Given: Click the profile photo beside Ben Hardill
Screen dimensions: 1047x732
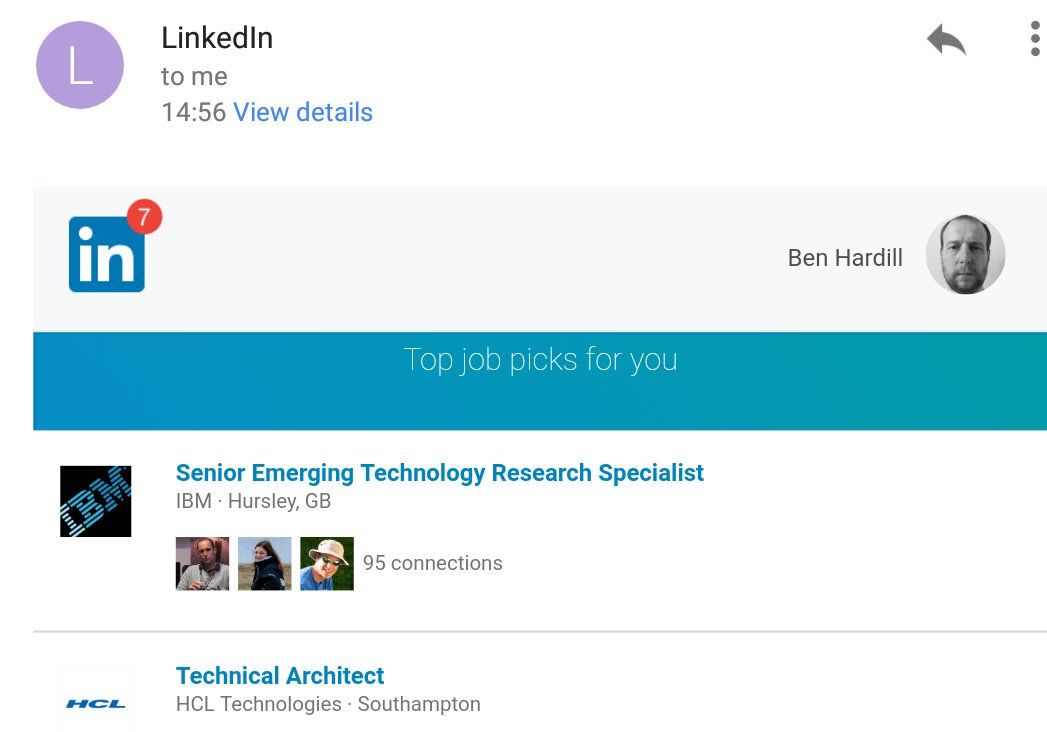Looking at the screenshot, I should pyautogui.click(x=965, y=255).
